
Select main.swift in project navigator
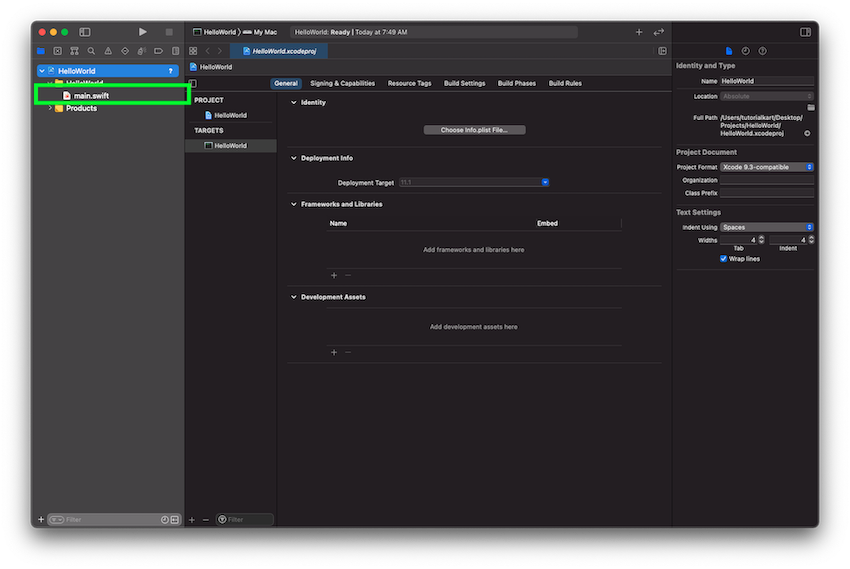click(x=91, y=95)
